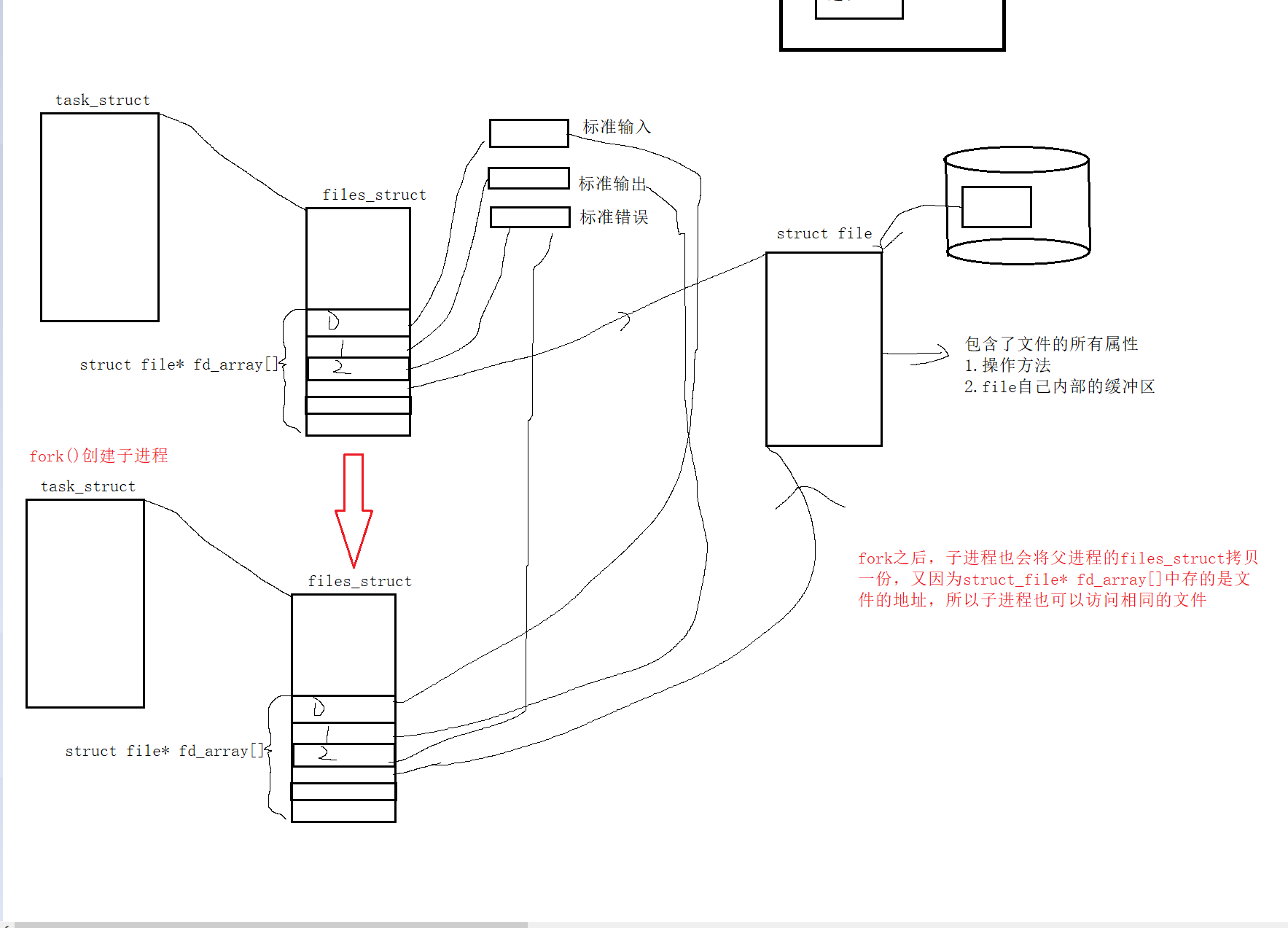
Task: Click the 标准输出 label
Action: (x=613, y=184)
